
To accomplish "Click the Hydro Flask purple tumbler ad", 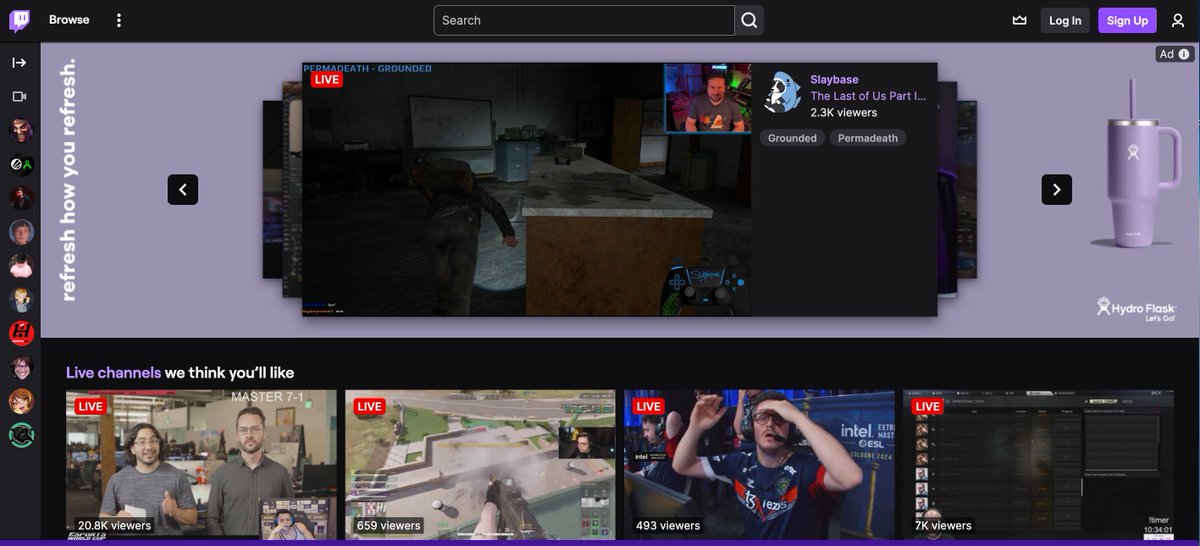I will tap(1137, 165).
